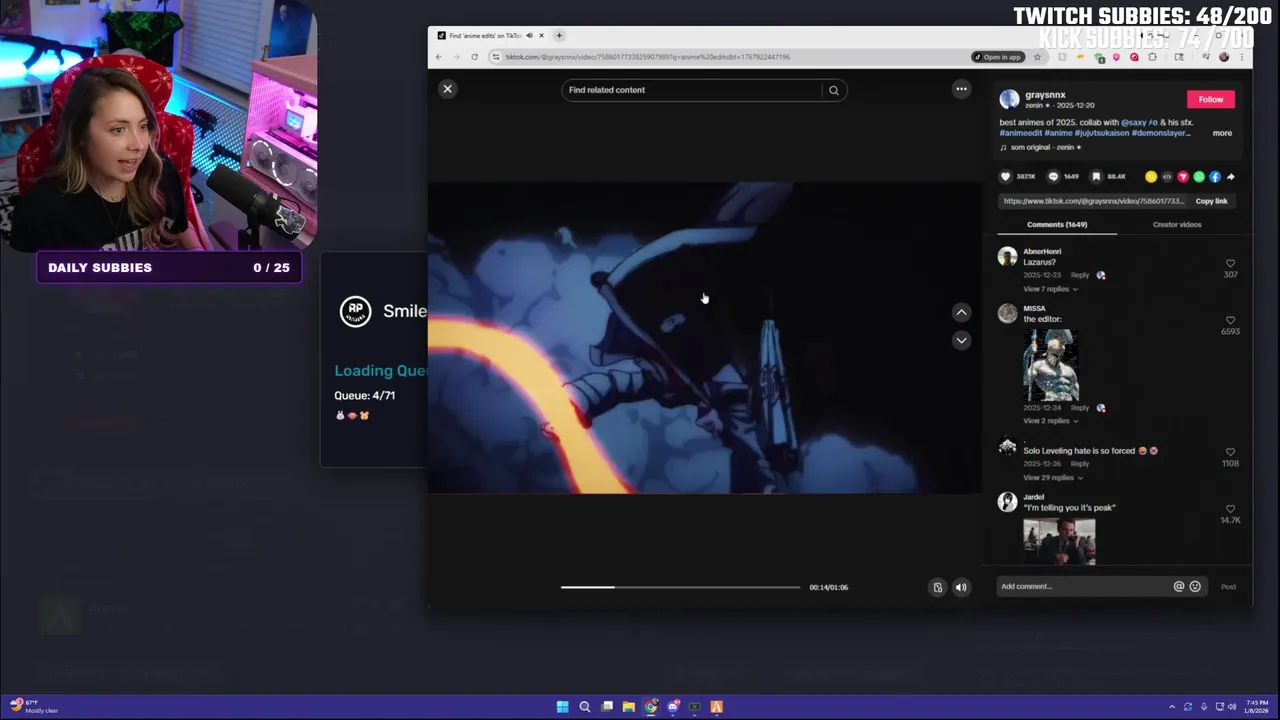Click the yellow repost icon
This screenshot has height=720, width=1280.
(1151, 177)
